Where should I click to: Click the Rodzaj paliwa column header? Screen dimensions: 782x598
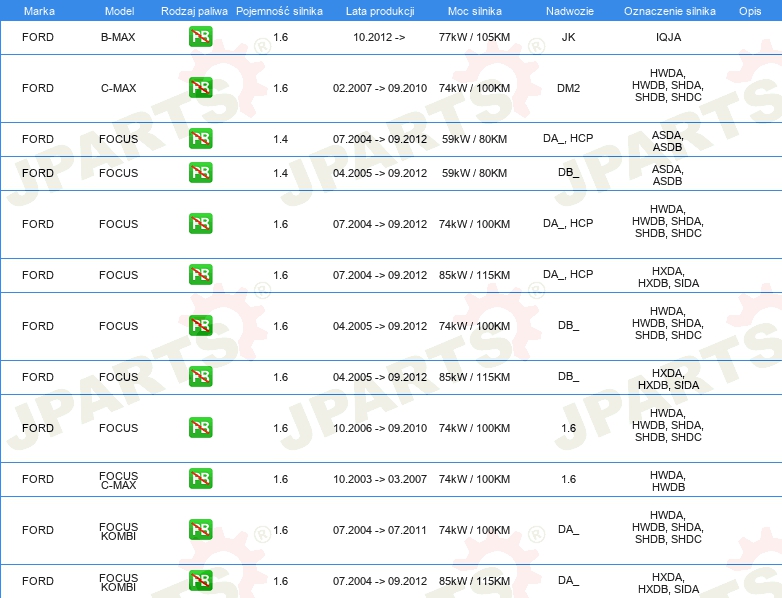194,11
